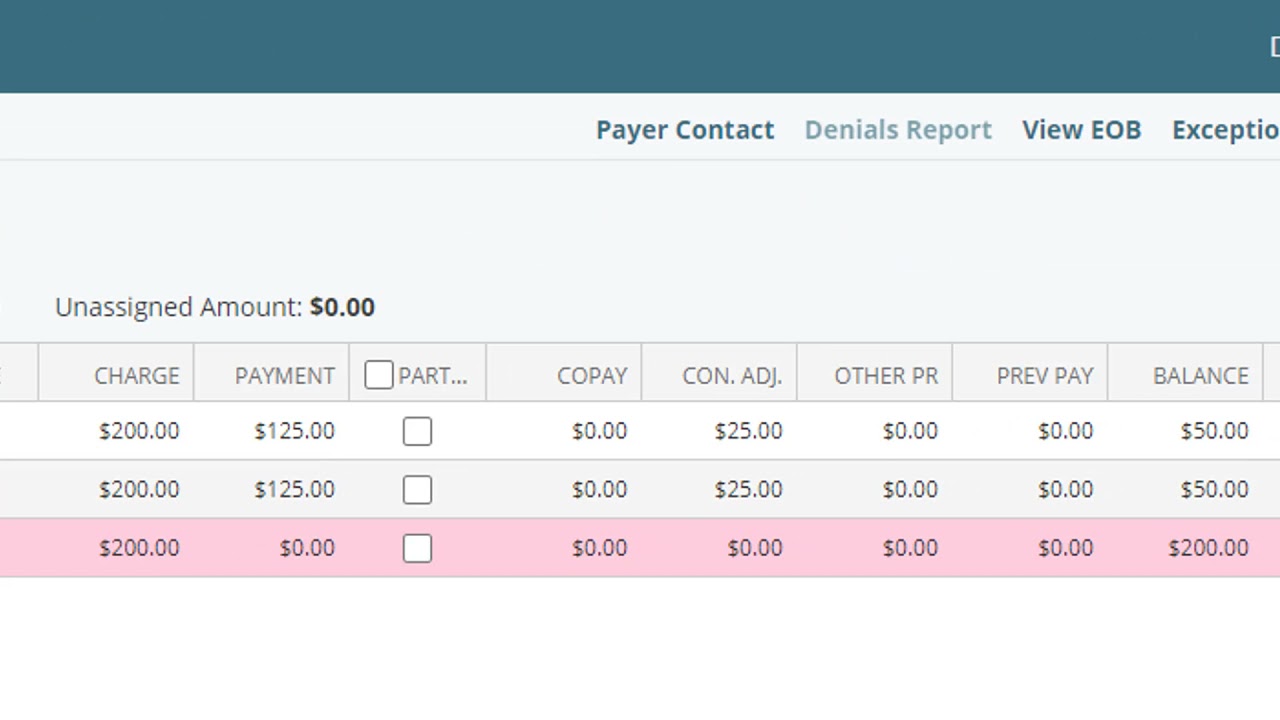1280x720 pixels.
Task: Click the $25.00 con. adj. in second row
Action: point(748,490)
